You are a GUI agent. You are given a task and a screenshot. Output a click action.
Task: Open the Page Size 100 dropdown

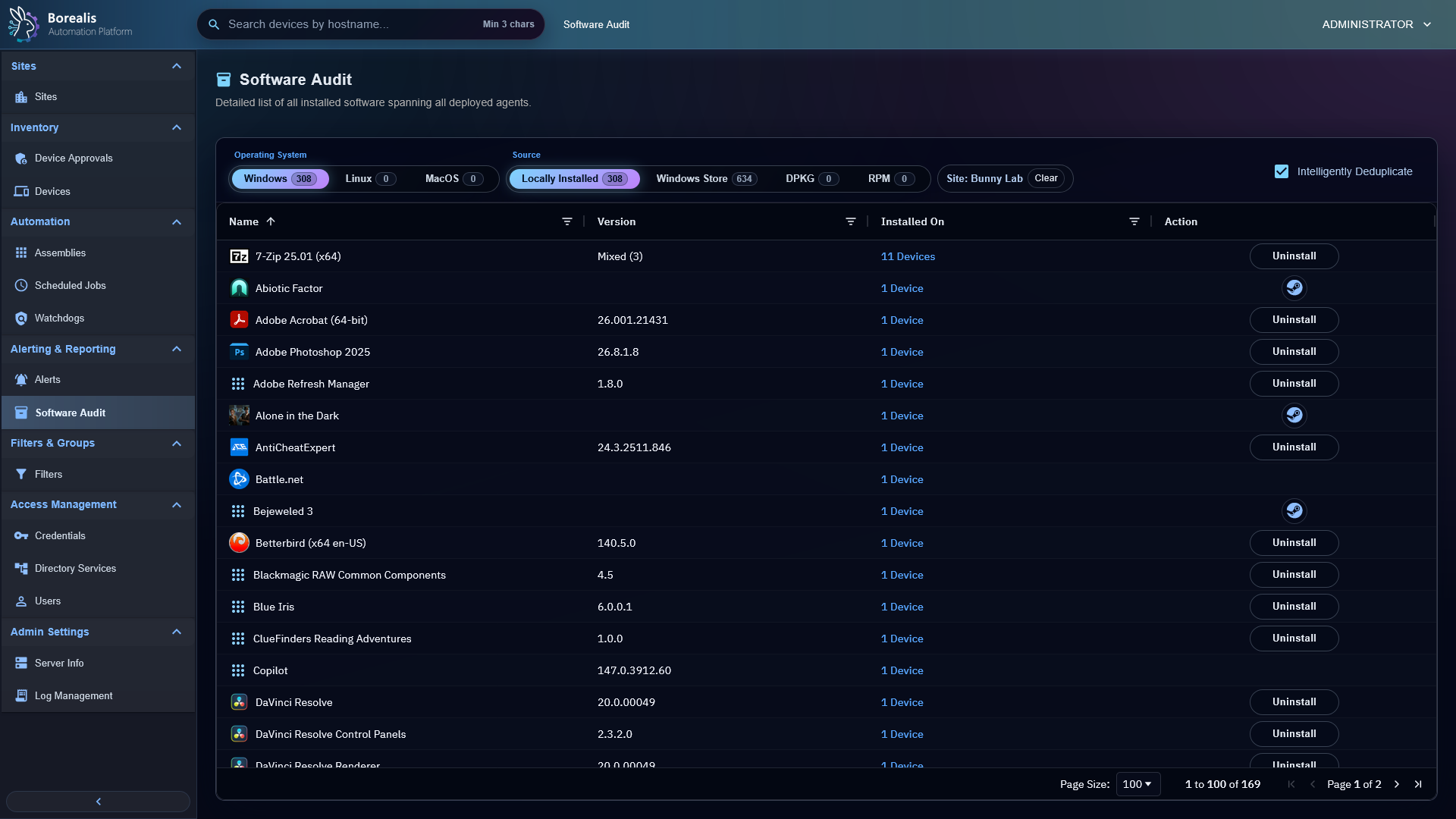pos(1137,784)
